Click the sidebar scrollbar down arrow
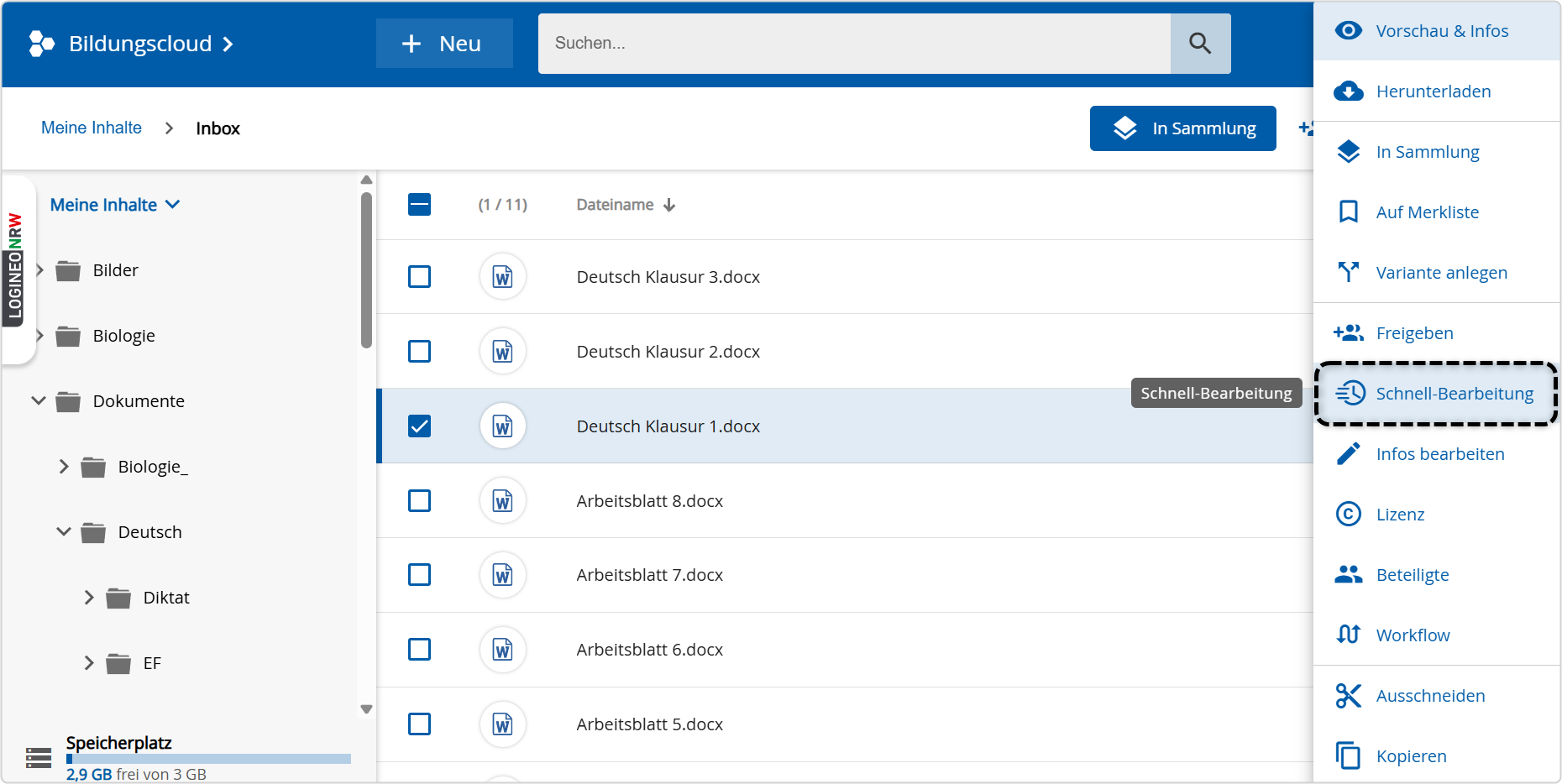1562x784 pixels. click(366, 709)
